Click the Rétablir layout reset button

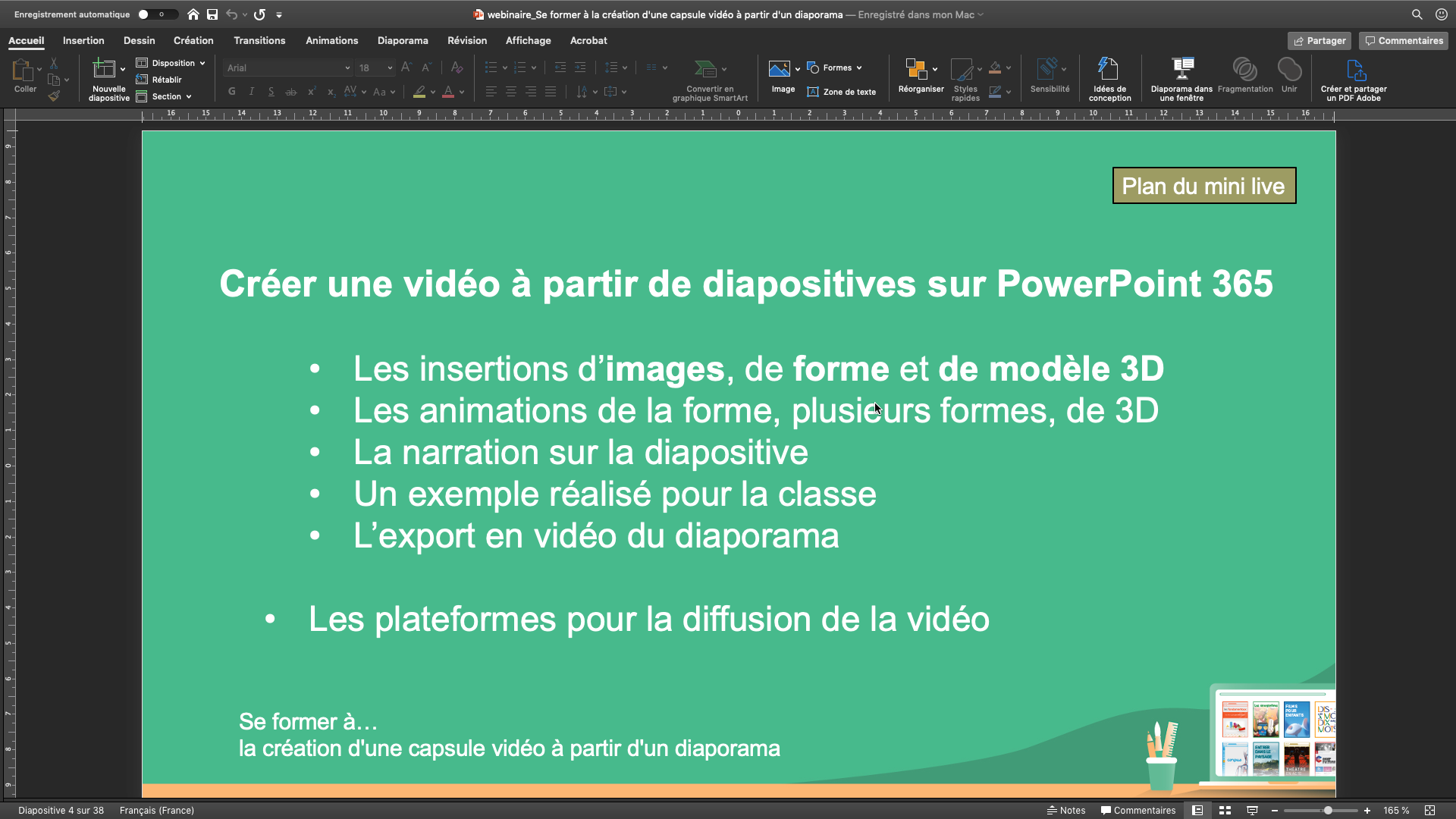pyautogui.click(x=159, y=80)
